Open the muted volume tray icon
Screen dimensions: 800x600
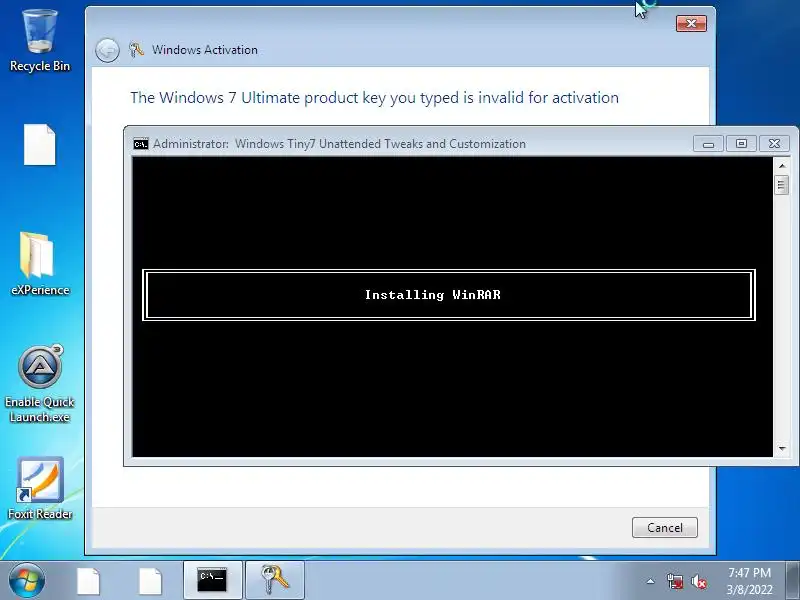click(698, 581)
